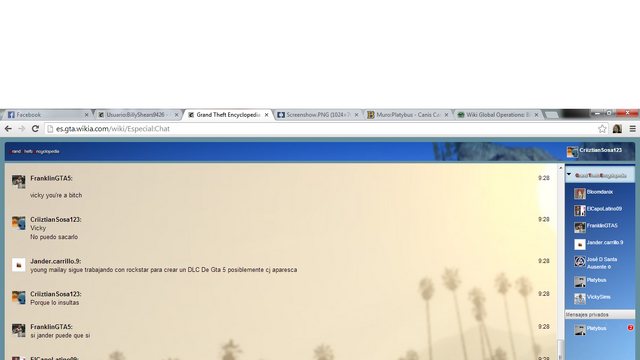The width and height of the screenshot is (640, 360).
Task: Close the Screenshow.PNG tab
Action: [x=356, y=115]
